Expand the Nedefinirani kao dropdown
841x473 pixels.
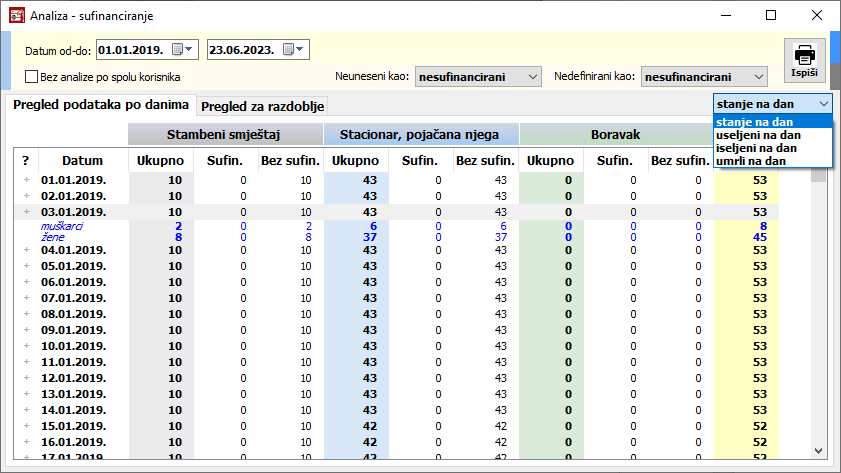[758, 77]
